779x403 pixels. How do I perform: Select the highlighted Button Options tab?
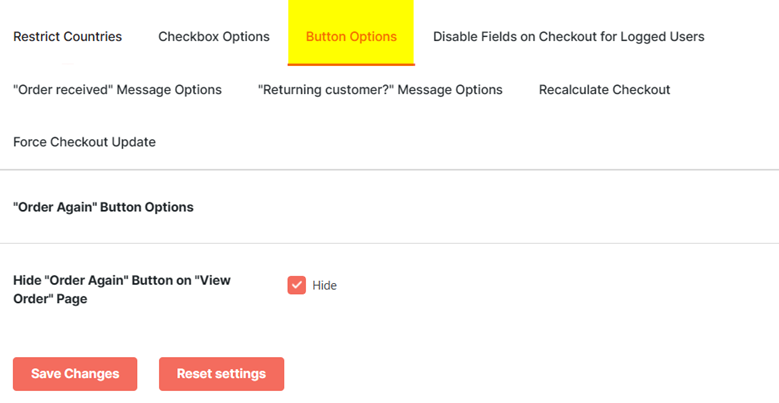tap(351, 37)
